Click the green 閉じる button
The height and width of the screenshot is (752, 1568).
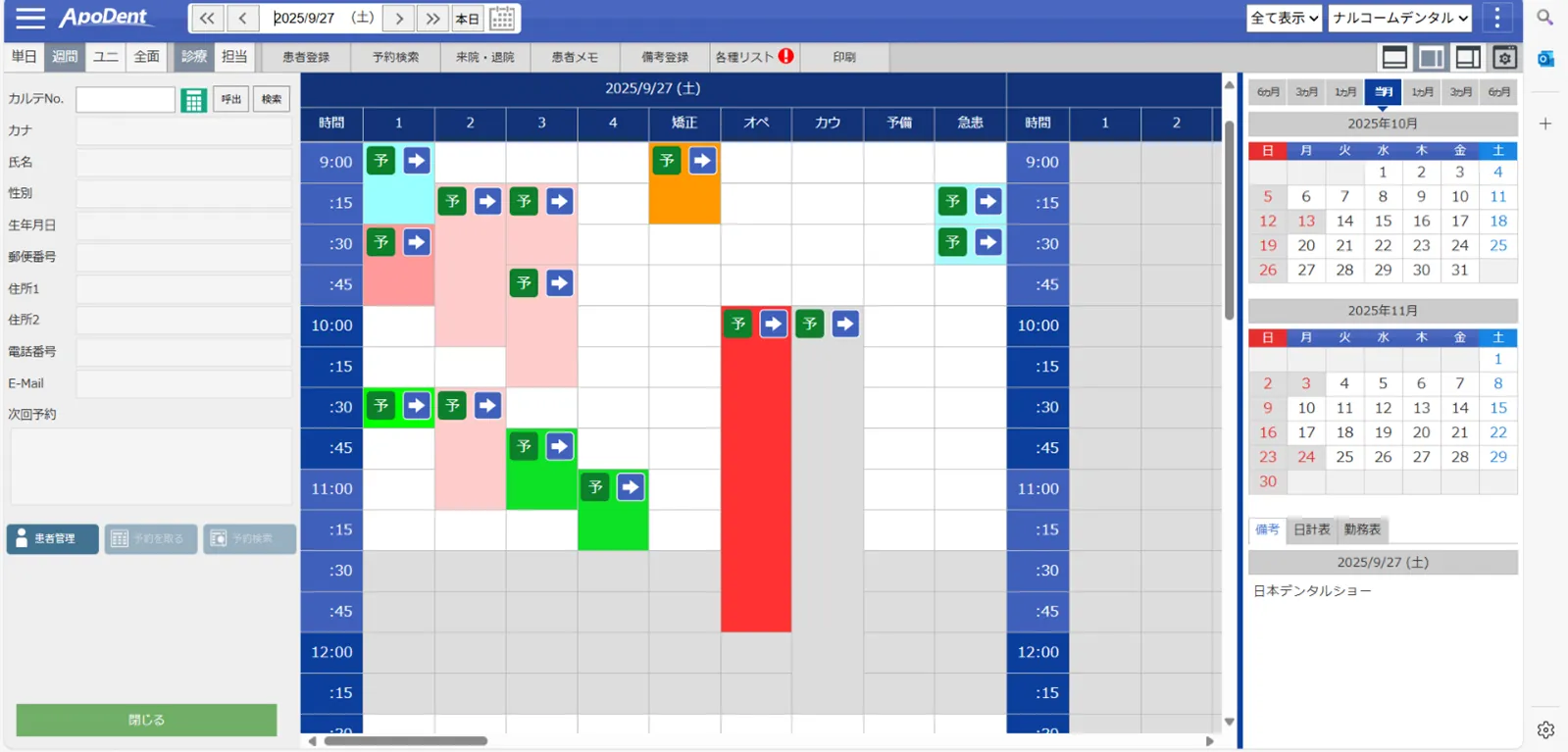(x=146, y=720)
